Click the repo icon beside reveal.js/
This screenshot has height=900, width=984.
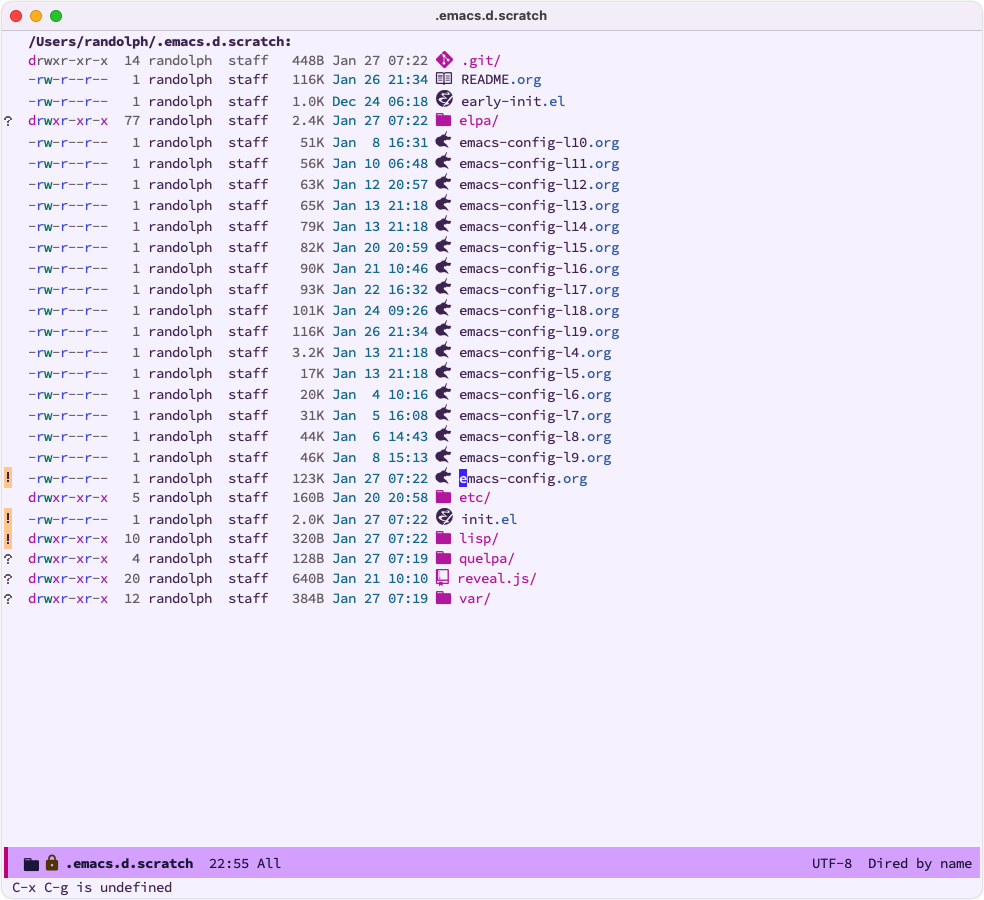pyautogui.click(x=442, y=577)
